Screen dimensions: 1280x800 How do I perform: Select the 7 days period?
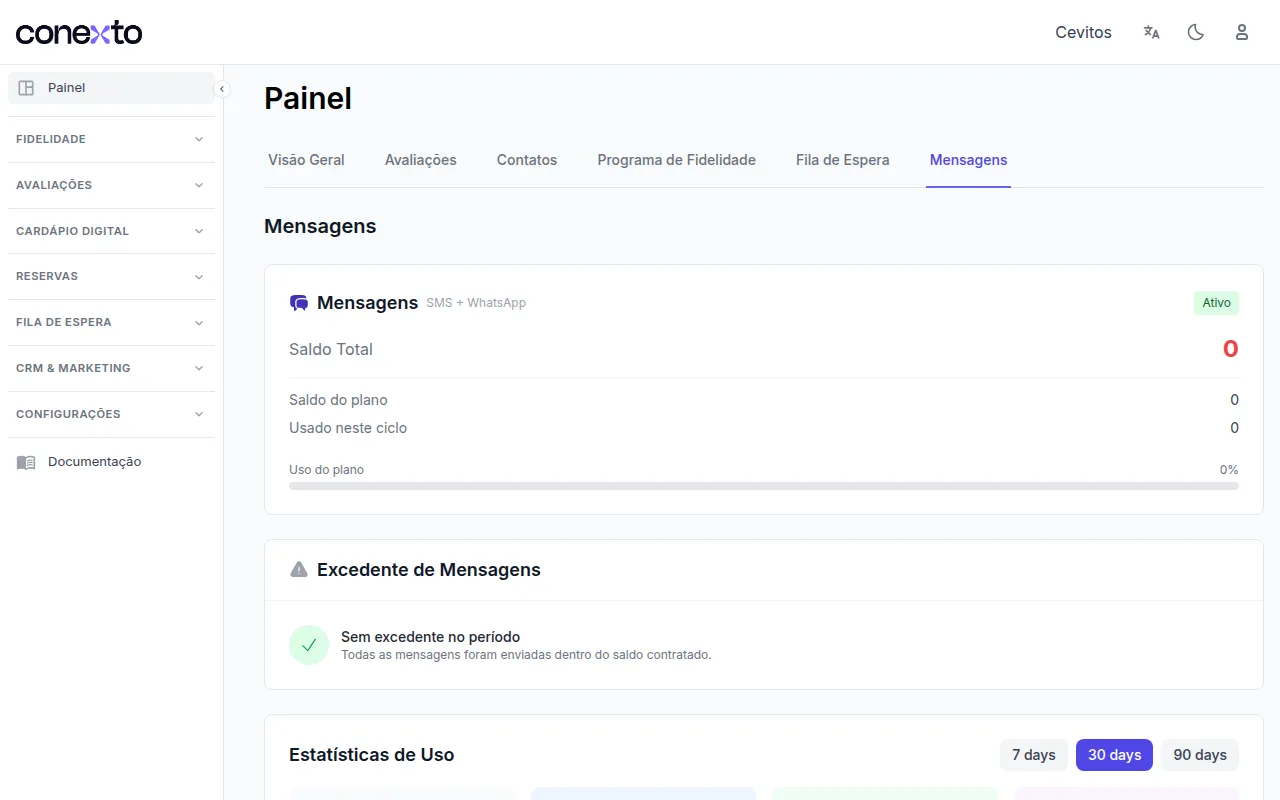[x=1034, y=755]
